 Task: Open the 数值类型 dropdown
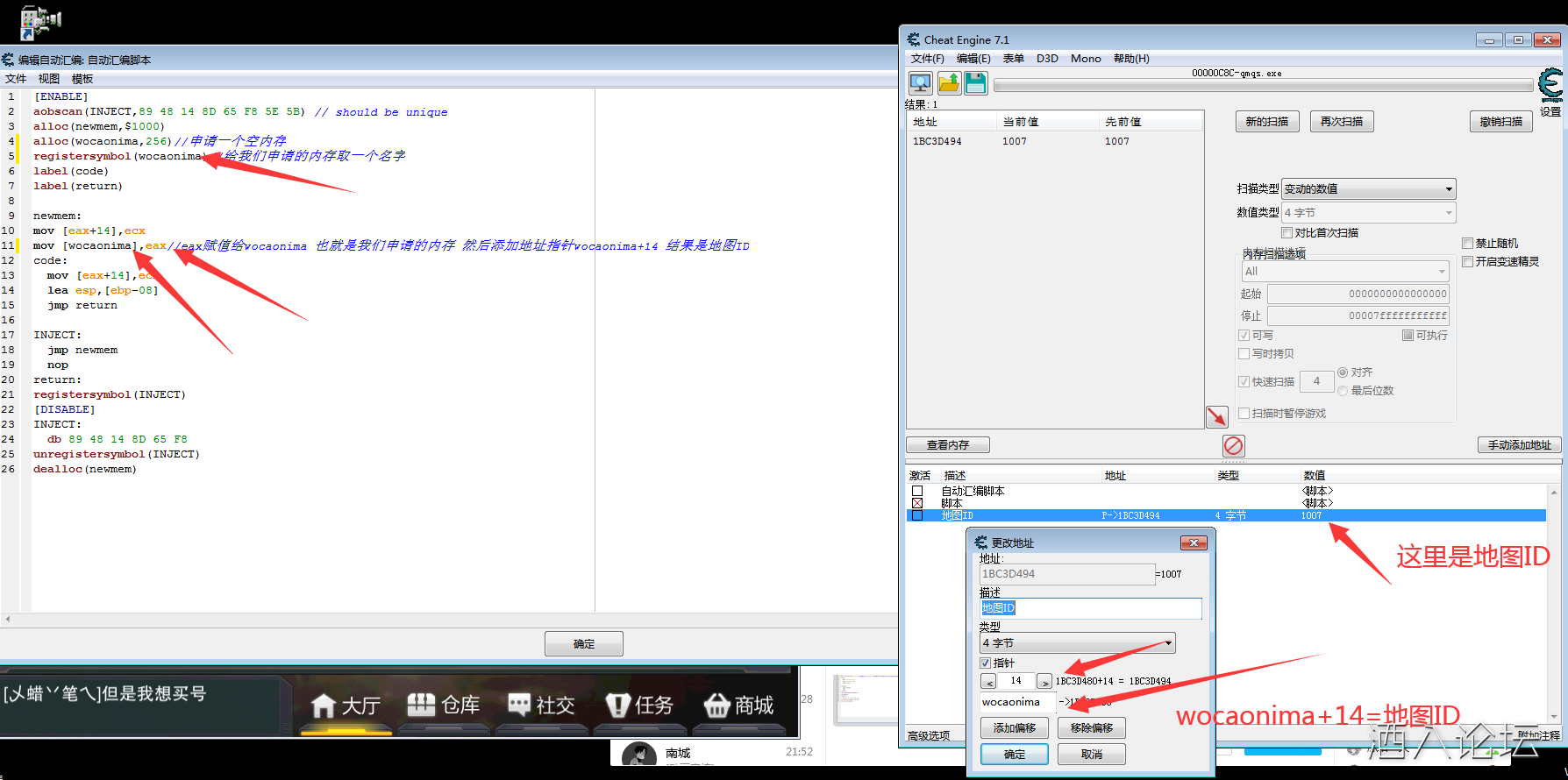pos(1369,213)
